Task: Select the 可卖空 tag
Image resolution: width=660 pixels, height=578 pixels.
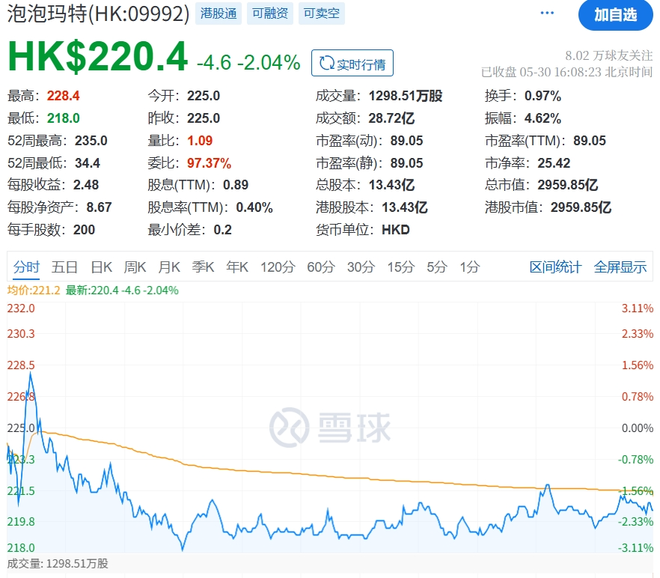Action: (323, 15)
